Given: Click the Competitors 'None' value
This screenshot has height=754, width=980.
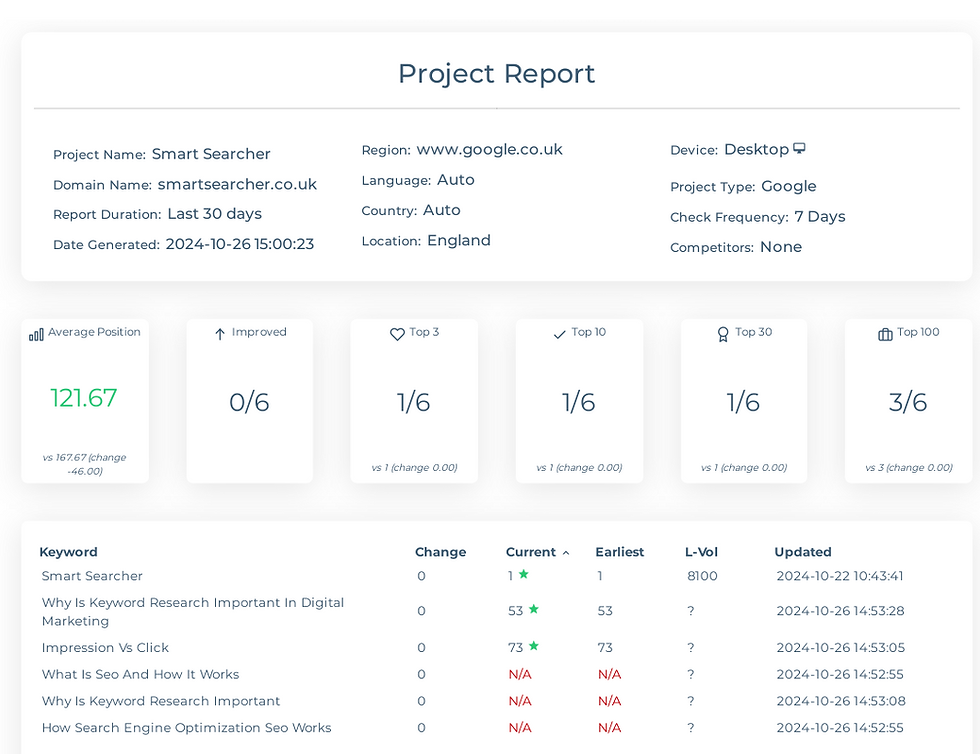Looking at the screenshot, I should (781, 247).
